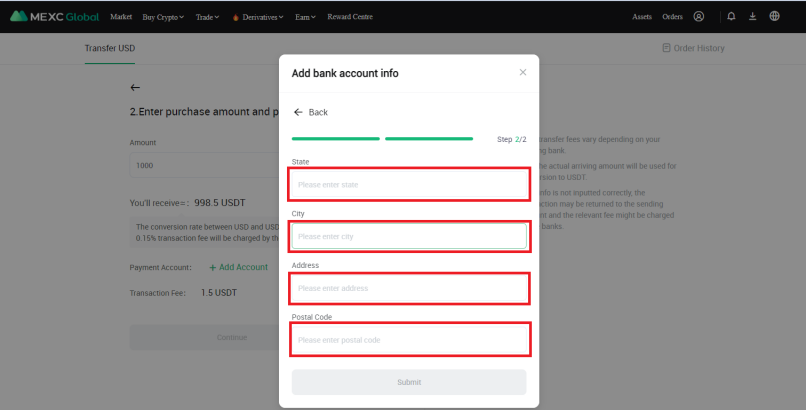Open the notifications bell icon
807x410 pixels.
coord(731,17)
